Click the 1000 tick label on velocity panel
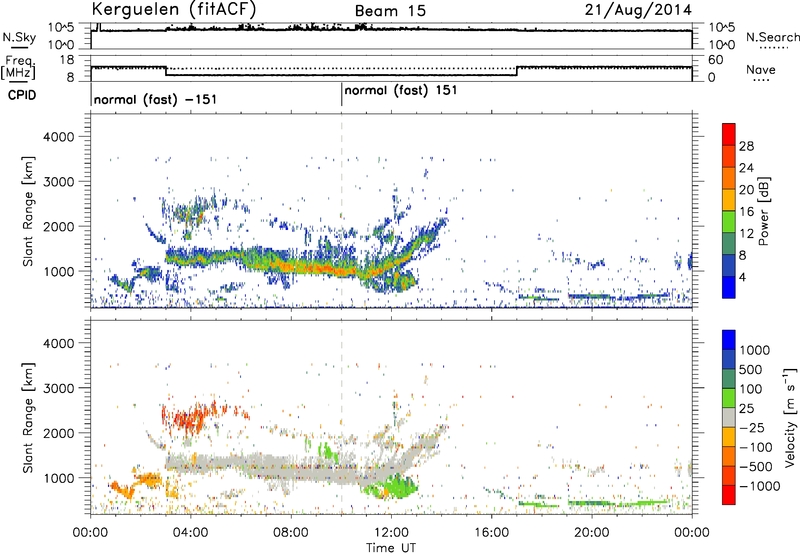The height and width of the screenshot is (554, 800). [x=58, y=478]
